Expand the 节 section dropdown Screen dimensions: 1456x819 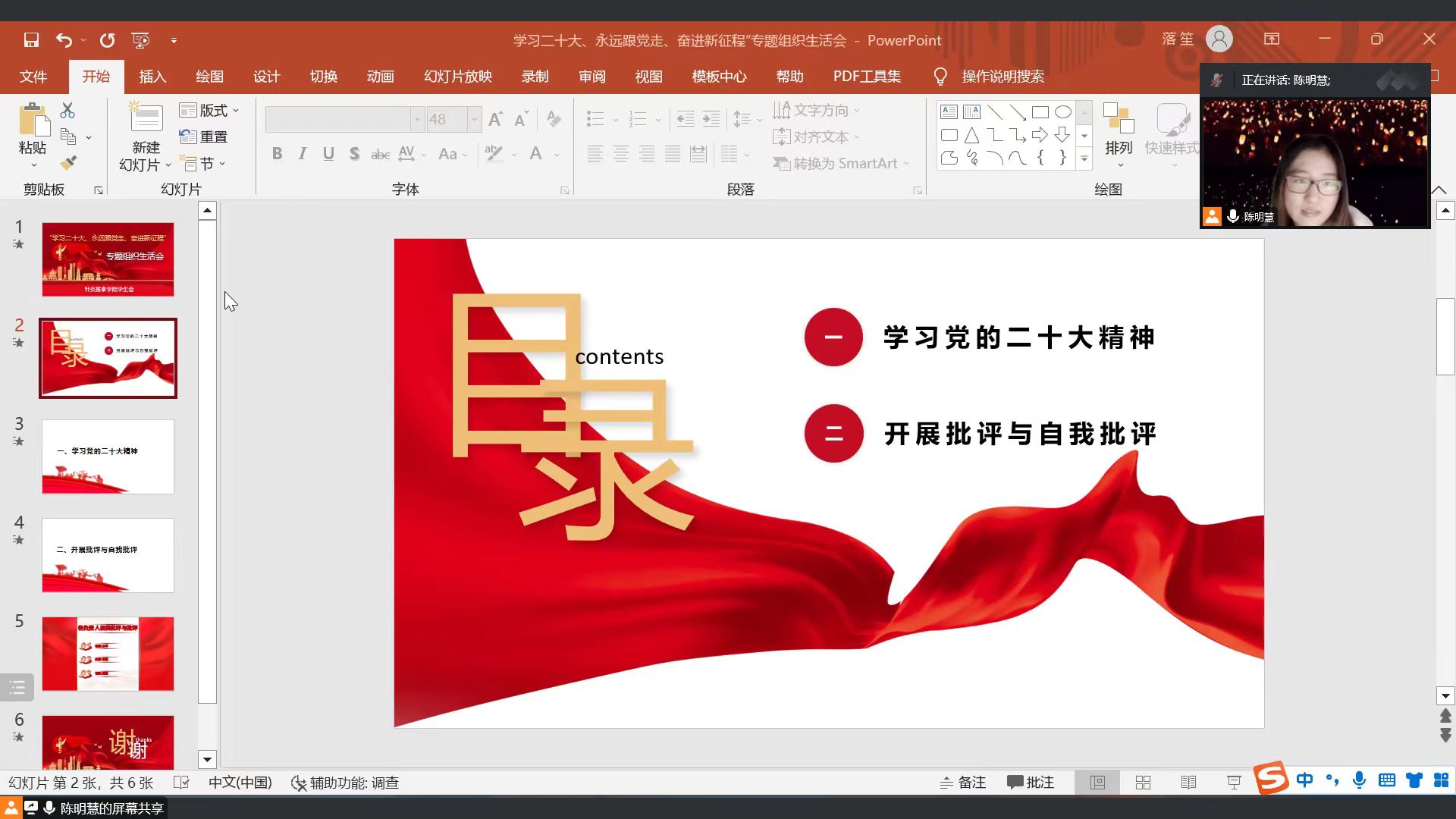coord(203,164)
